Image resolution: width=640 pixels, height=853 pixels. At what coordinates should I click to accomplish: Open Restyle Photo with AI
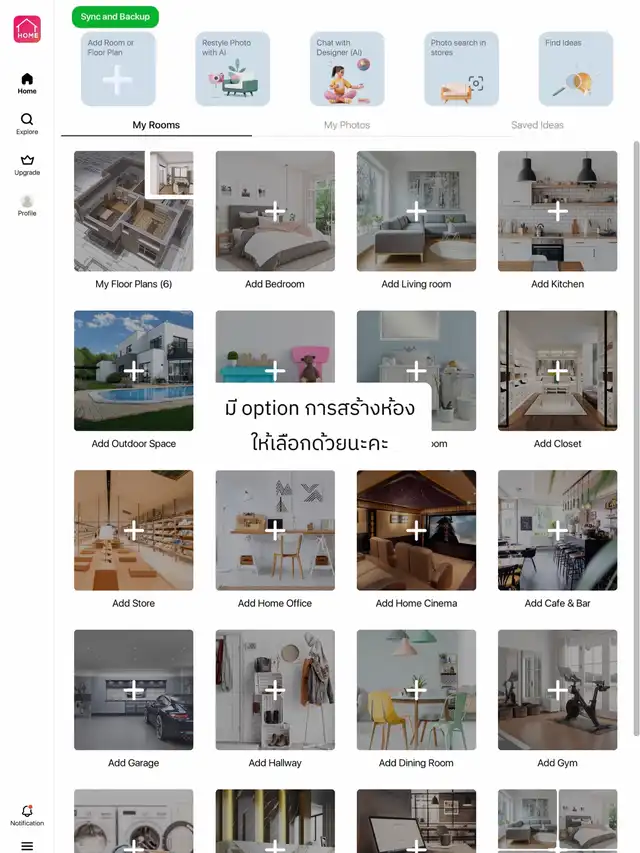(x=232, y=69)
